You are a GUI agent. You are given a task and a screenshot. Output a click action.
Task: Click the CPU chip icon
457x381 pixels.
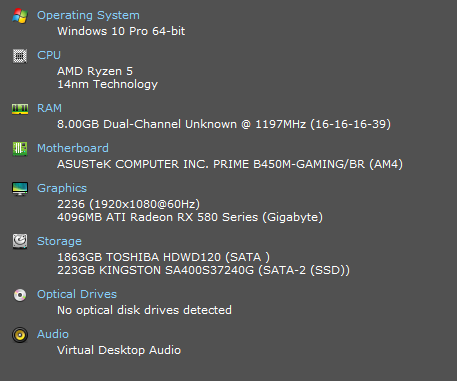click(x=20, y=56)
